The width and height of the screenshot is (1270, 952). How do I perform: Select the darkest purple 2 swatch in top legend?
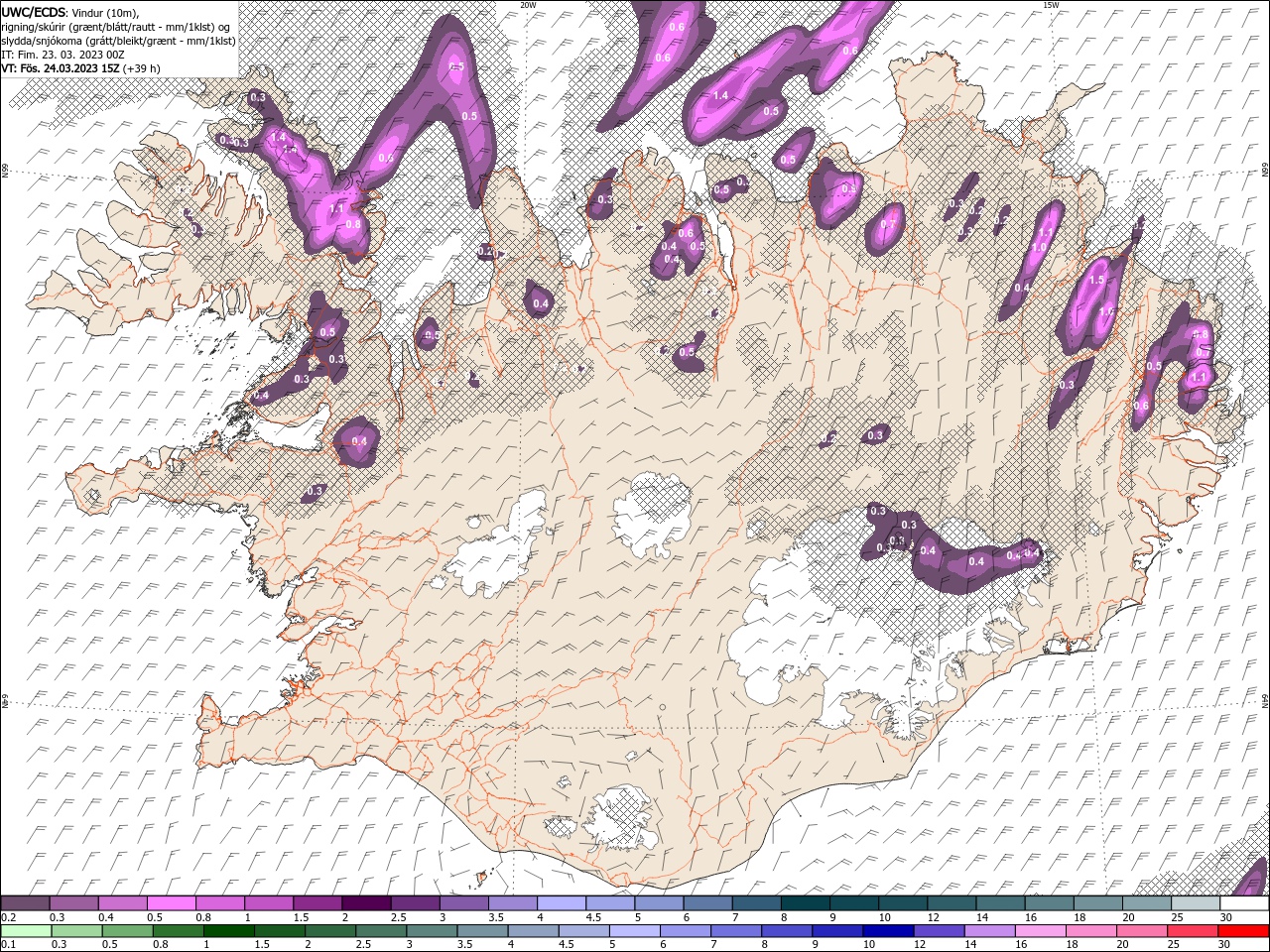click(x=366, y=903)
